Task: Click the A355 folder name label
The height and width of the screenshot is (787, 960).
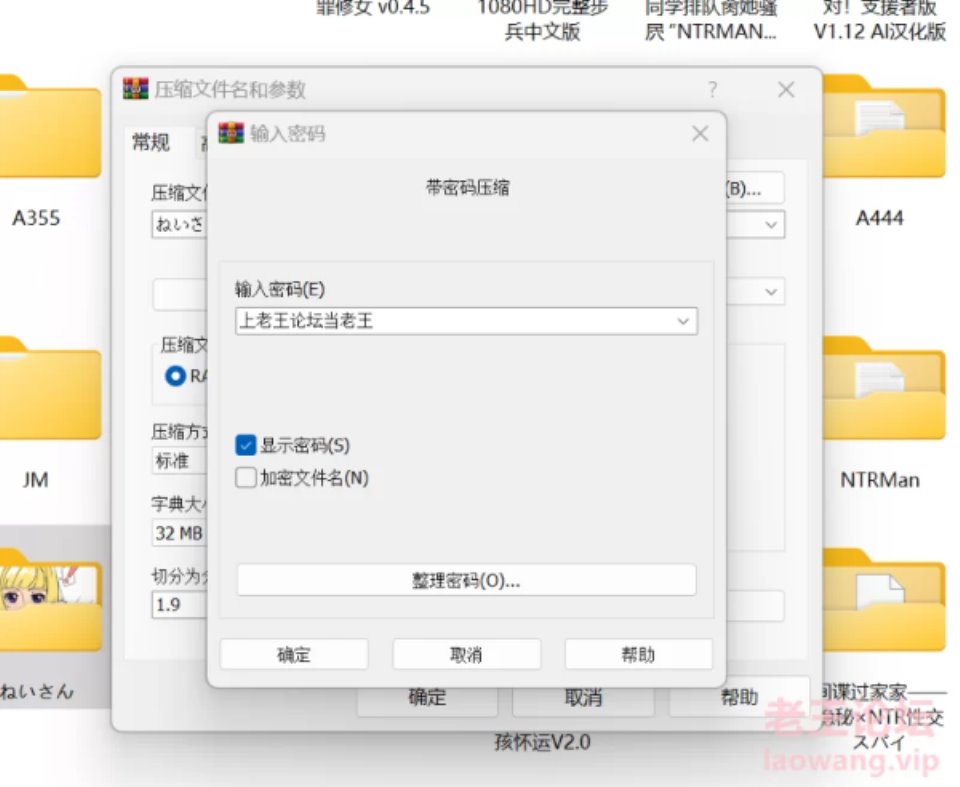Action: pyautogui.click(x=36, y=218)
